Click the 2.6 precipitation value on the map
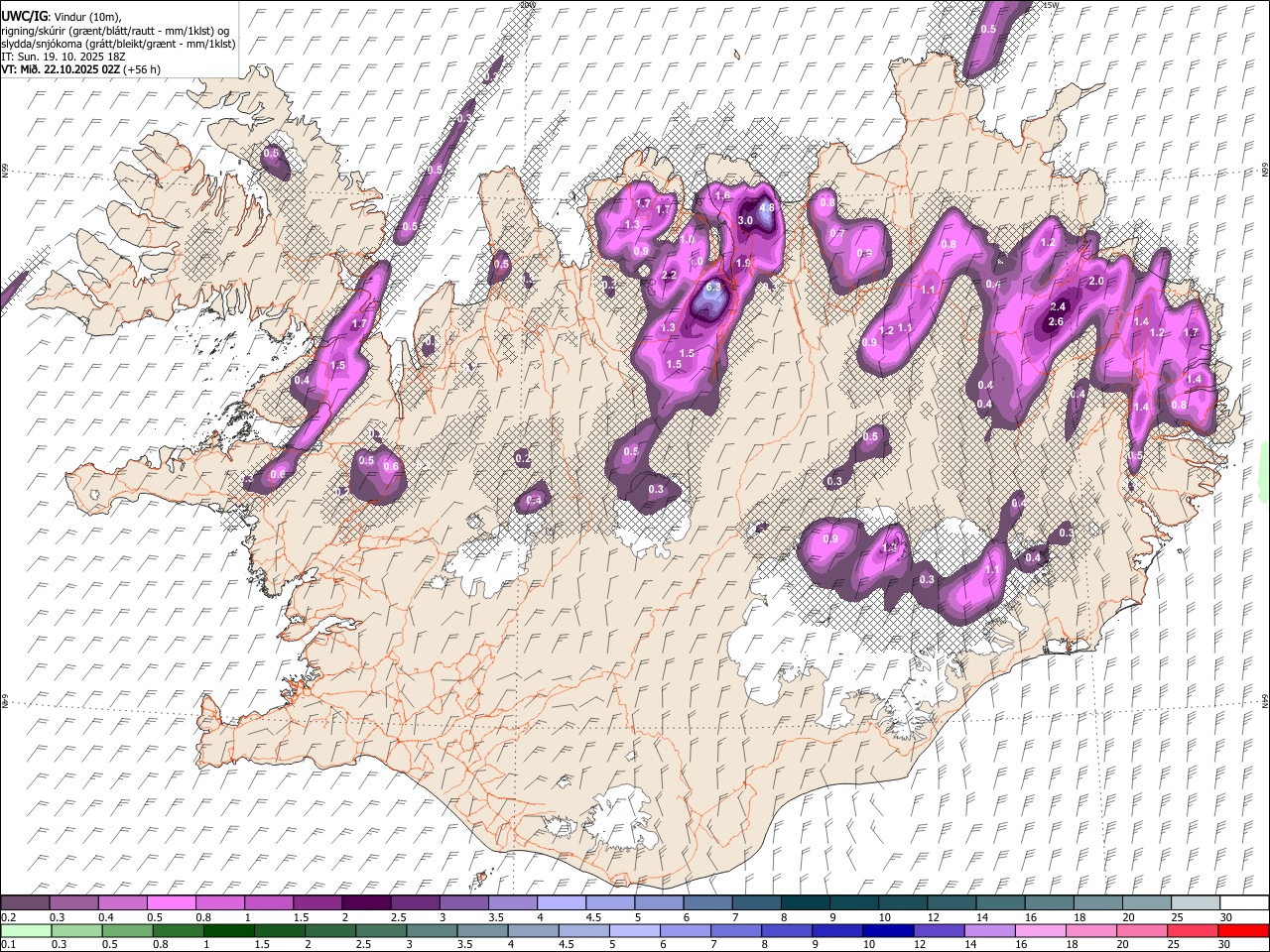The height and width of the screenshot is (952, 1270). (x=1056, y=321)
